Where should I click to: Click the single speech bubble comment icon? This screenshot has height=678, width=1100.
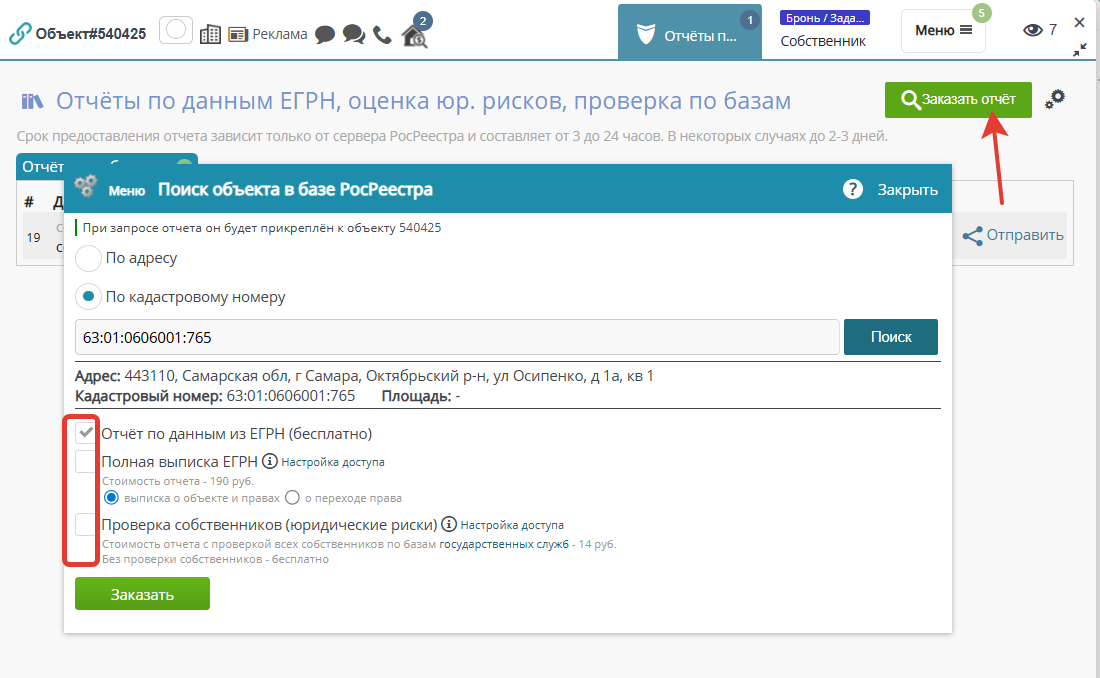pos(325,34)
